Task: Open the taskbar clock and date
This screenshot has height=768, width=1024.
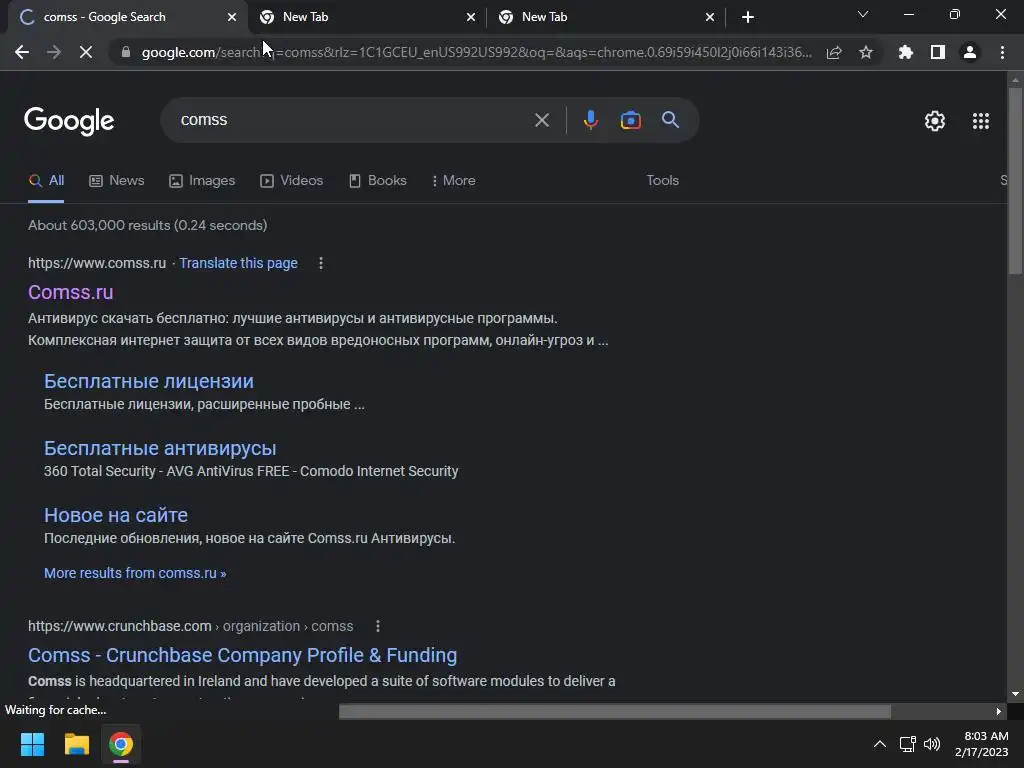Action: (x=982, y=744)
